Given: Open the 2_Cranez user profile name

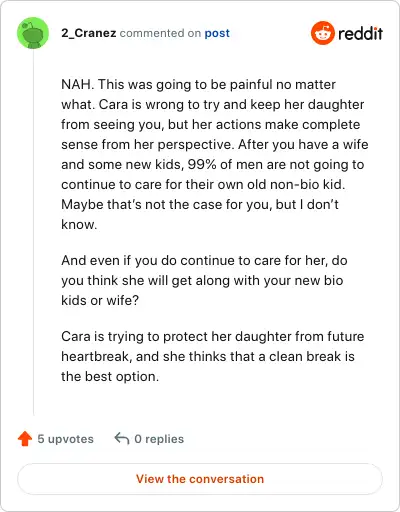Looking at the screenshot, I should click(x=89, y=33).
